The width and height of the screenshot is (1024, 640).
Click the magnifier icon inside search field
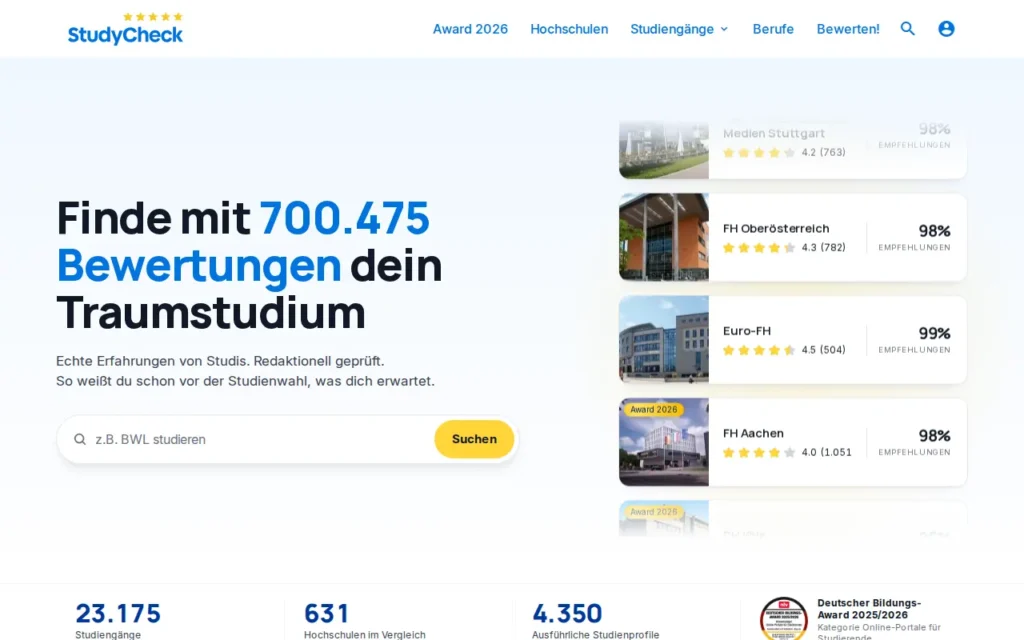[x=80, y=440]
